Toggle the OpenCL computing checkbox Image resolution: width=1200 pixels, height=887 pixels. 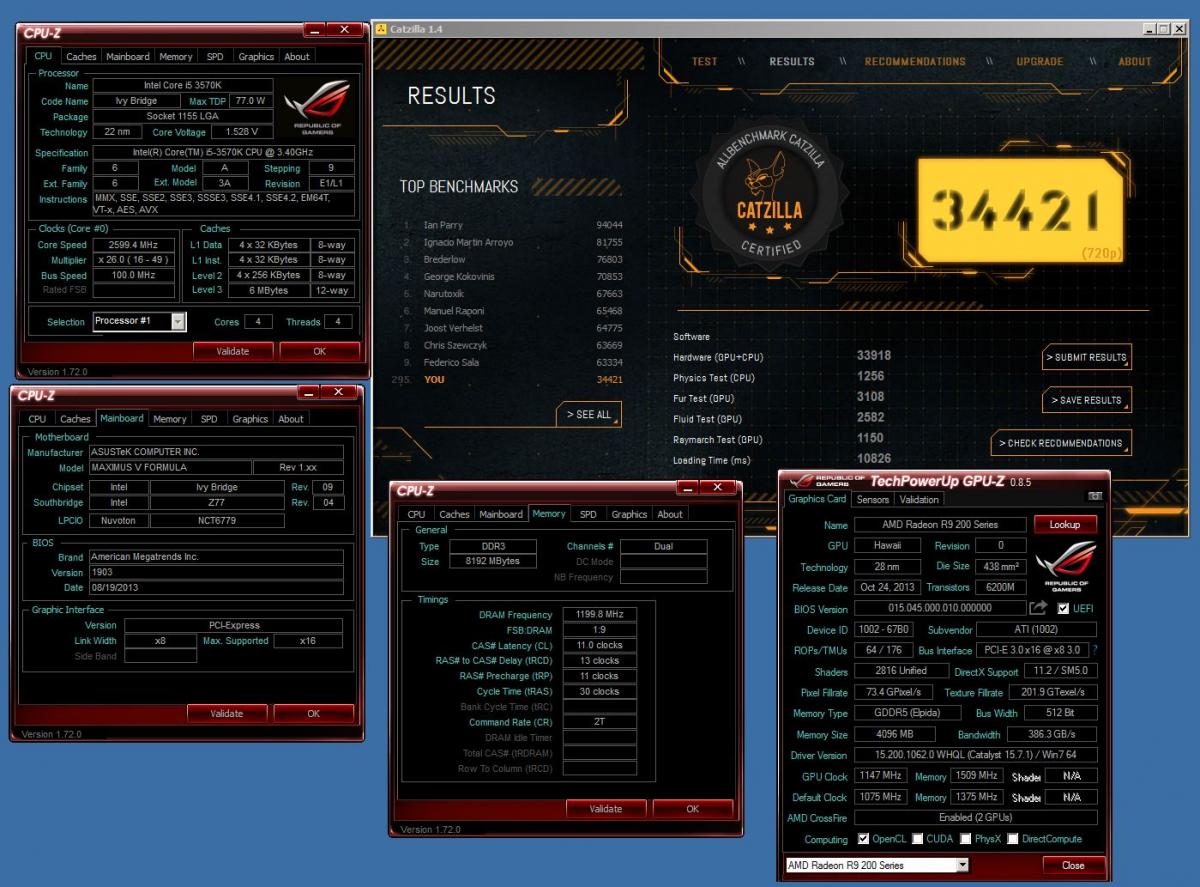pos(863,839)
